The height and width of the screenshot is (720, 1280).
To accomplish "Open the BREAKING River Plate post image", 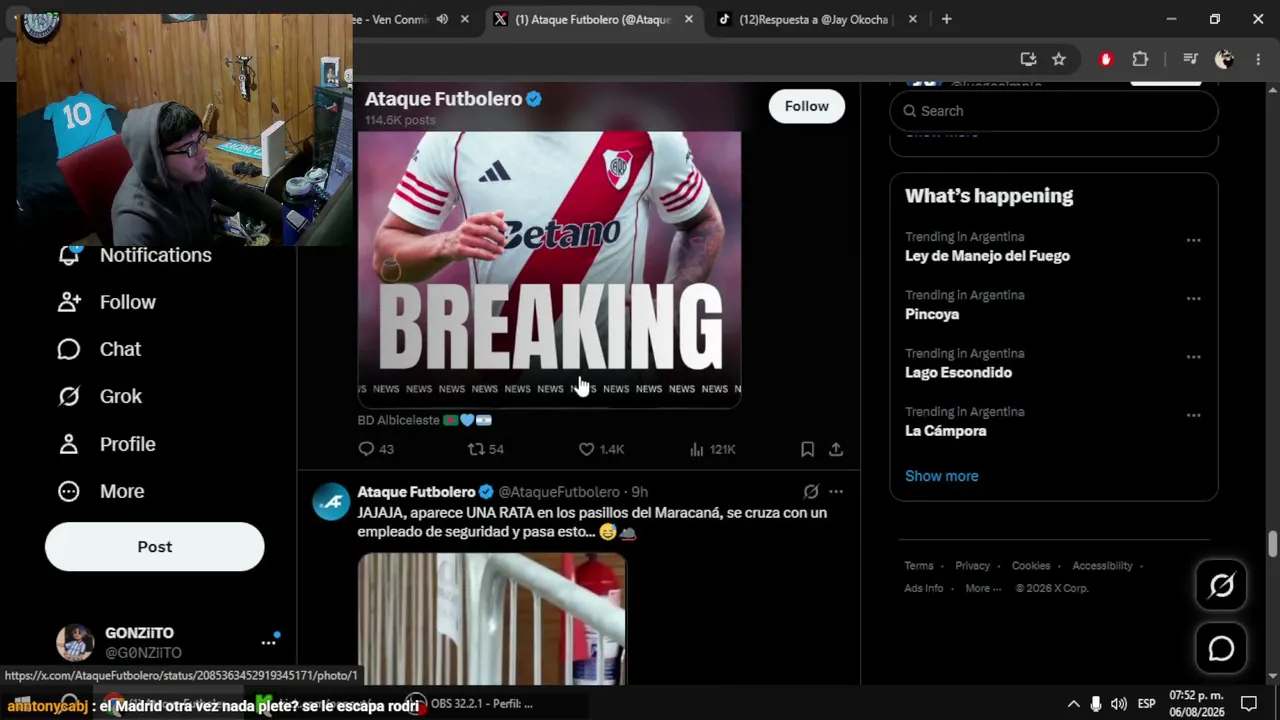I will [x=549, y=269].
